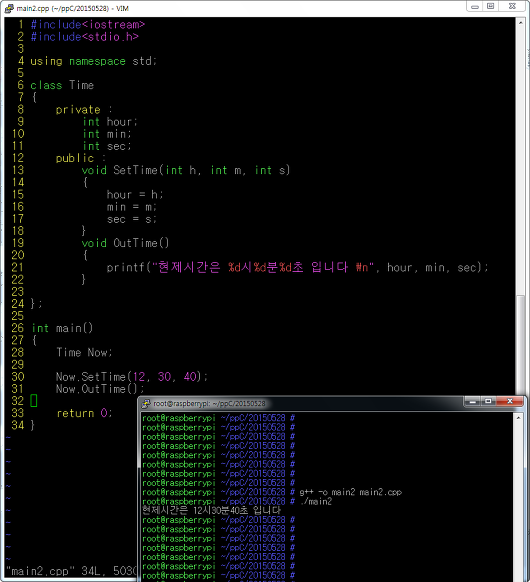Viewport: 530px width, 582px height.
Task: Click scroll up arrow in VIM window scrollbar
Action: (520, 23)
